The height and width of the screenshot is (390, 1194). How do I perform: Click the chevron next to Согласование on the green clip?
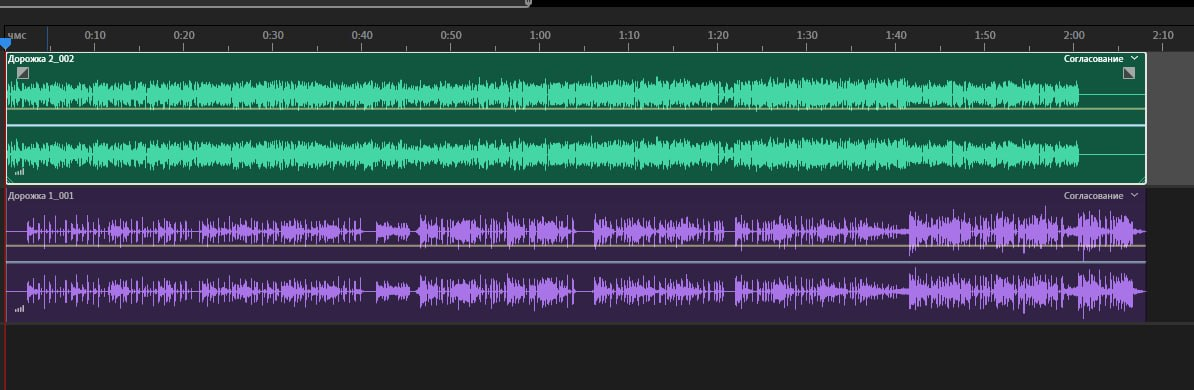[1135, 59]
